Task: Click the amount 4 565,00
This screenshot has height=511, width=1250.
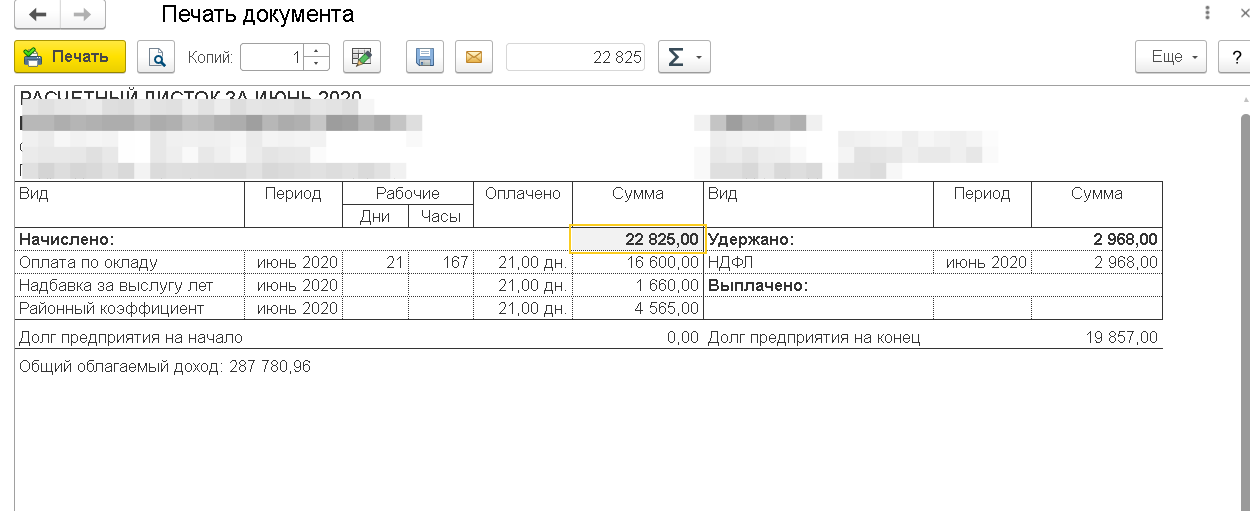Action: (667, 309)
